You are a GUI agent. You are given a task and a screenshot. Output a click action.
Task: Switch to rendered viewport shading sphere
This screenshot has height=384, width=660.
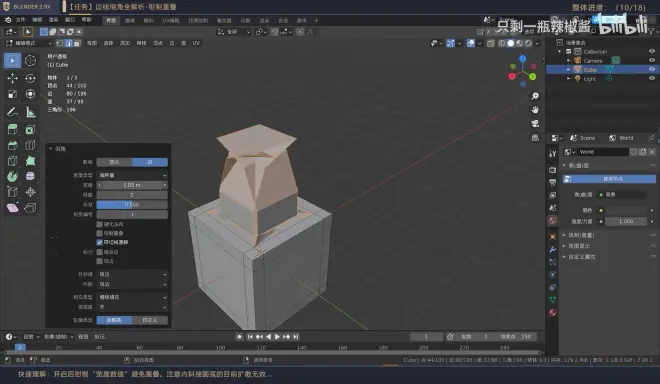[x=529, y=43]
